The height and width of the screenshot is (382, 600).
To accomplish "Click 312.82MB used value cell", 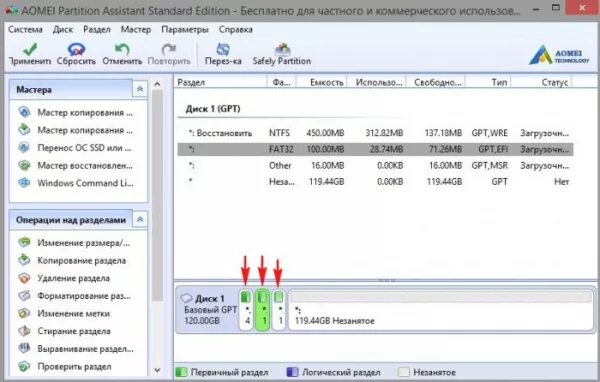I will (384, 133).
